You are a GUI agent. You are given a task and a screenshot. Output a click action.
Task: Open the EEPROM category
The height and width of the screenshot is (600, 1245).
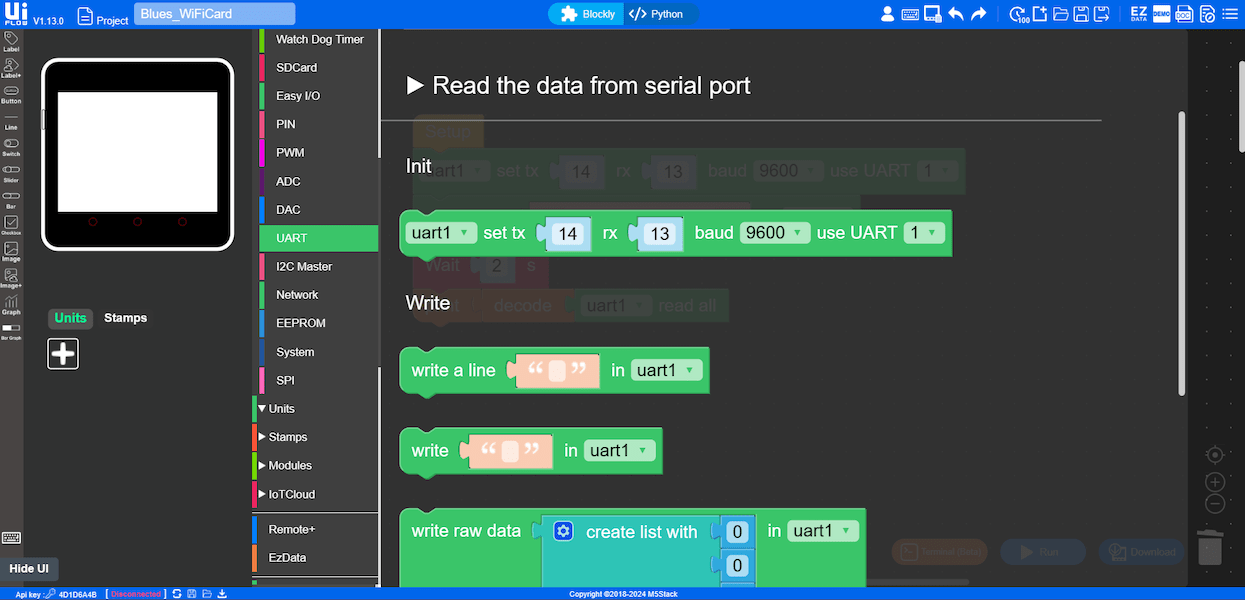tap(319, 323)
